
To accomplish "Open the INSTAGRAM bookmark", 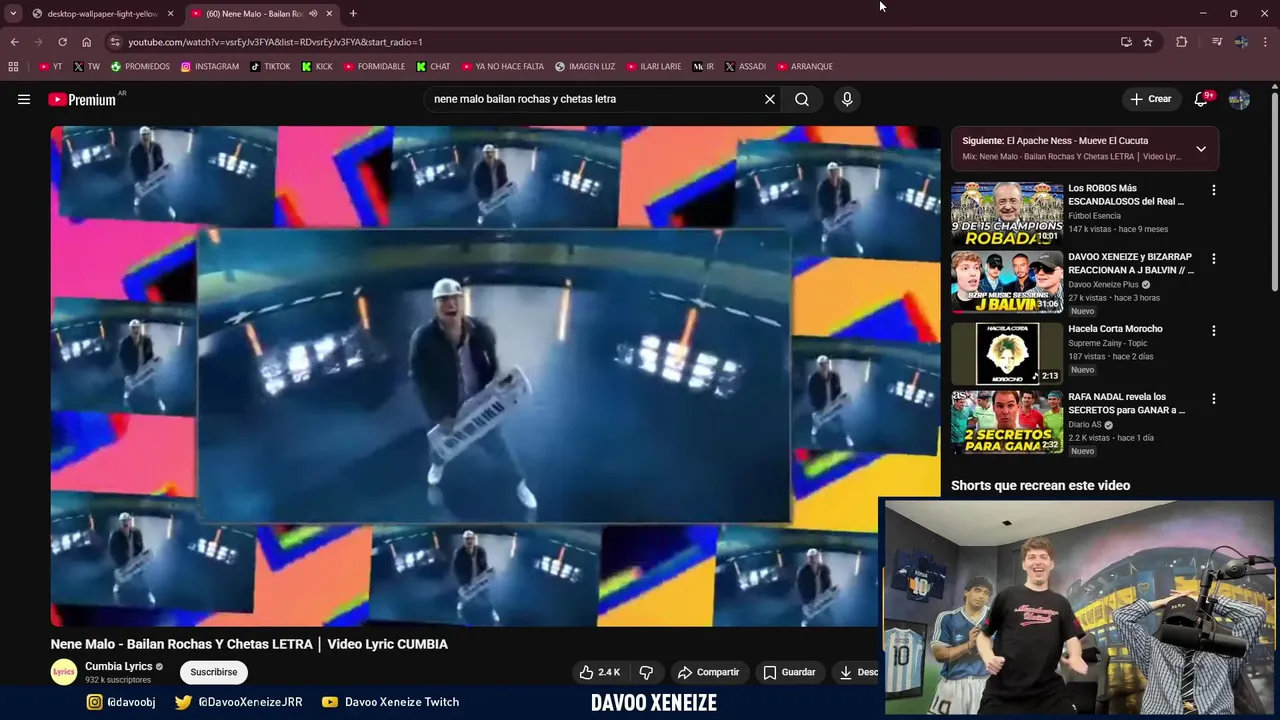I will coord(210,67).
